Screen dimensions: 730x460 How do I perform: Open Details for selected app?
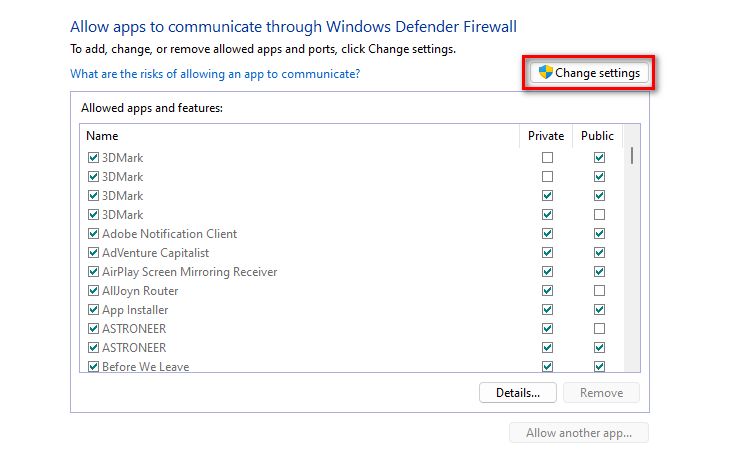click(x=518, y=393)
